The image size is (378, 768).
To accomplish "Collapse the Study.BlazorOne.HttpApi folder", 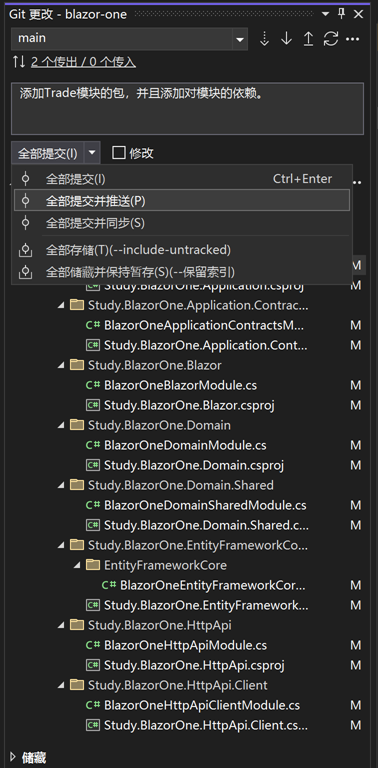I will [x=61, y=625].
